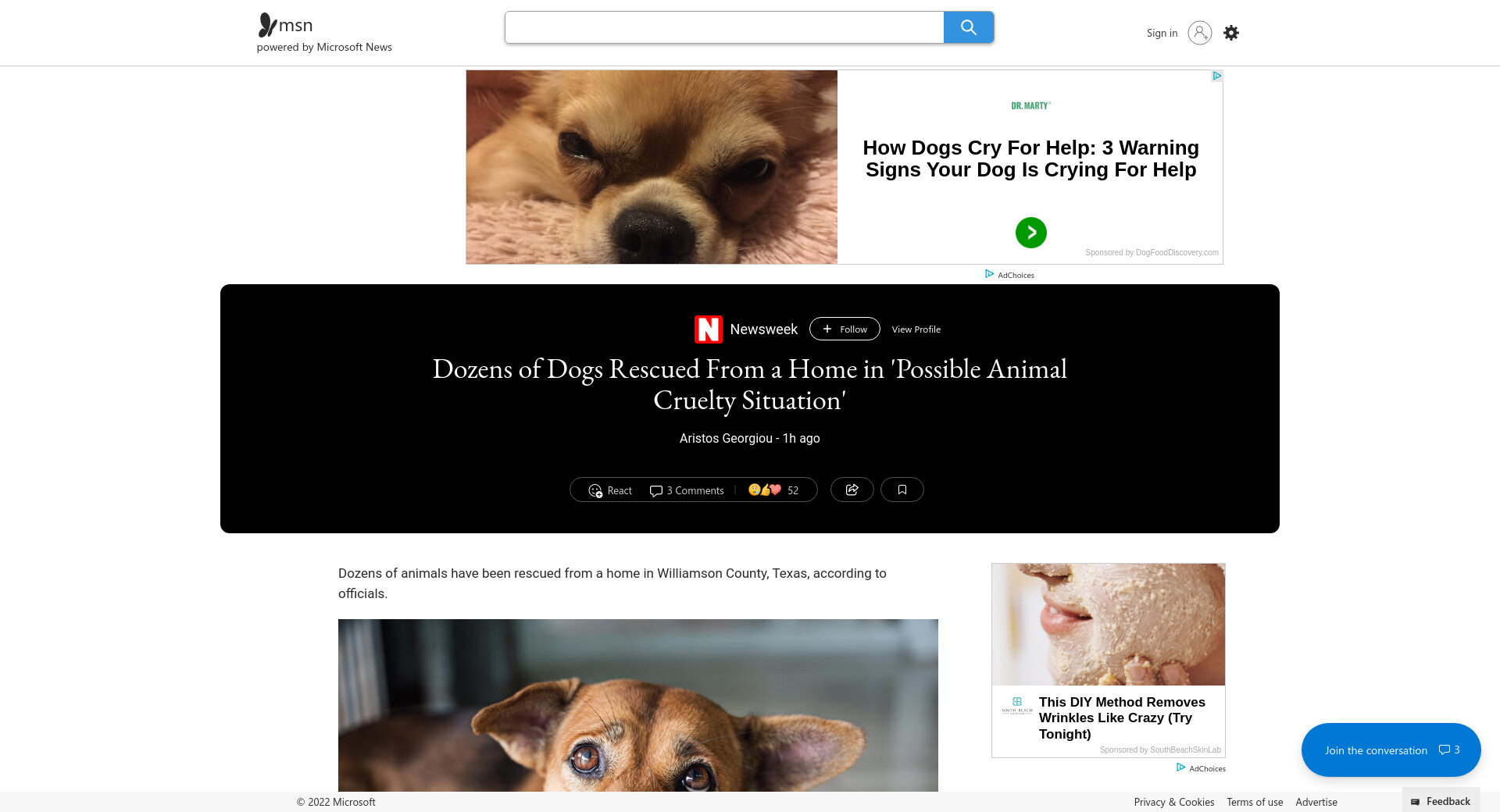1500x812 pixels.
Task: Open View Profile for Newsweek
Action: pos(916,329)
